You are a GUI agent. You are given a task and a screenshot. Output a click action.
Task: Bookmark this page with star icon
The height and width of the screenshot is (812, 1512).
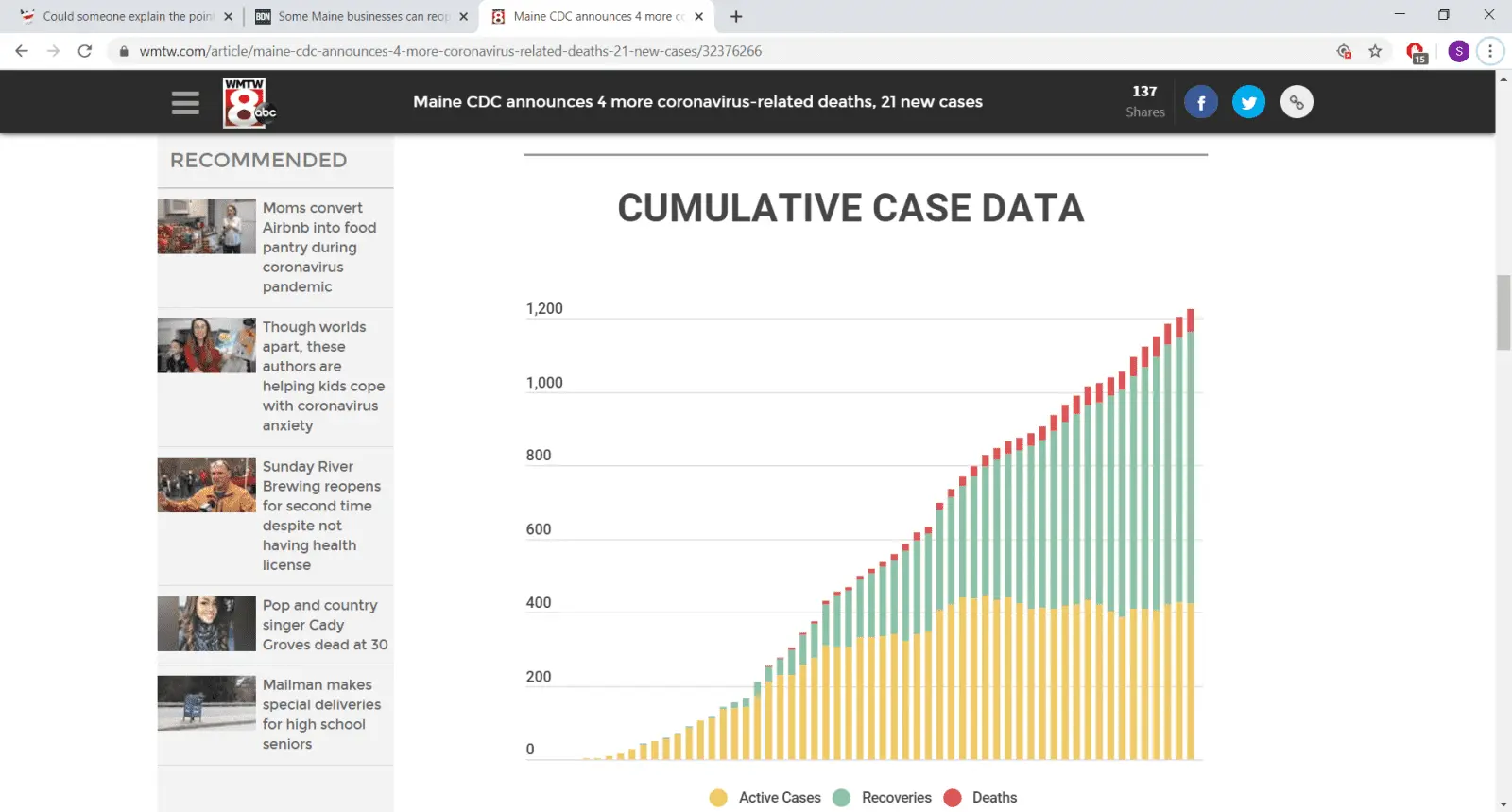pyautogui.click(x=1375, y=51)
